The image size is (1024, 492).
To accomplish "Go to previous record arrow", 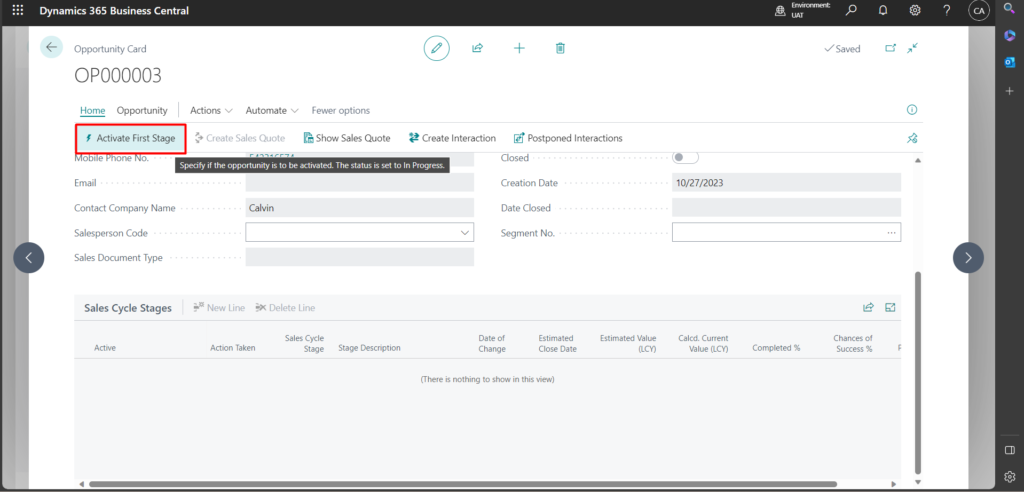I will tap(29, 257).
